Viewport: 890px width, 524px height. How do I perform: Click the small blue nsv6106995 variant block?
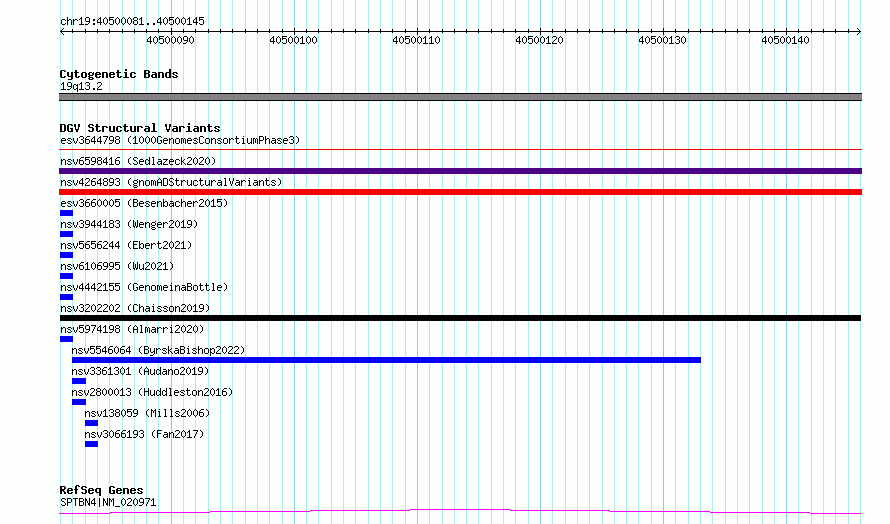point(66,276)
